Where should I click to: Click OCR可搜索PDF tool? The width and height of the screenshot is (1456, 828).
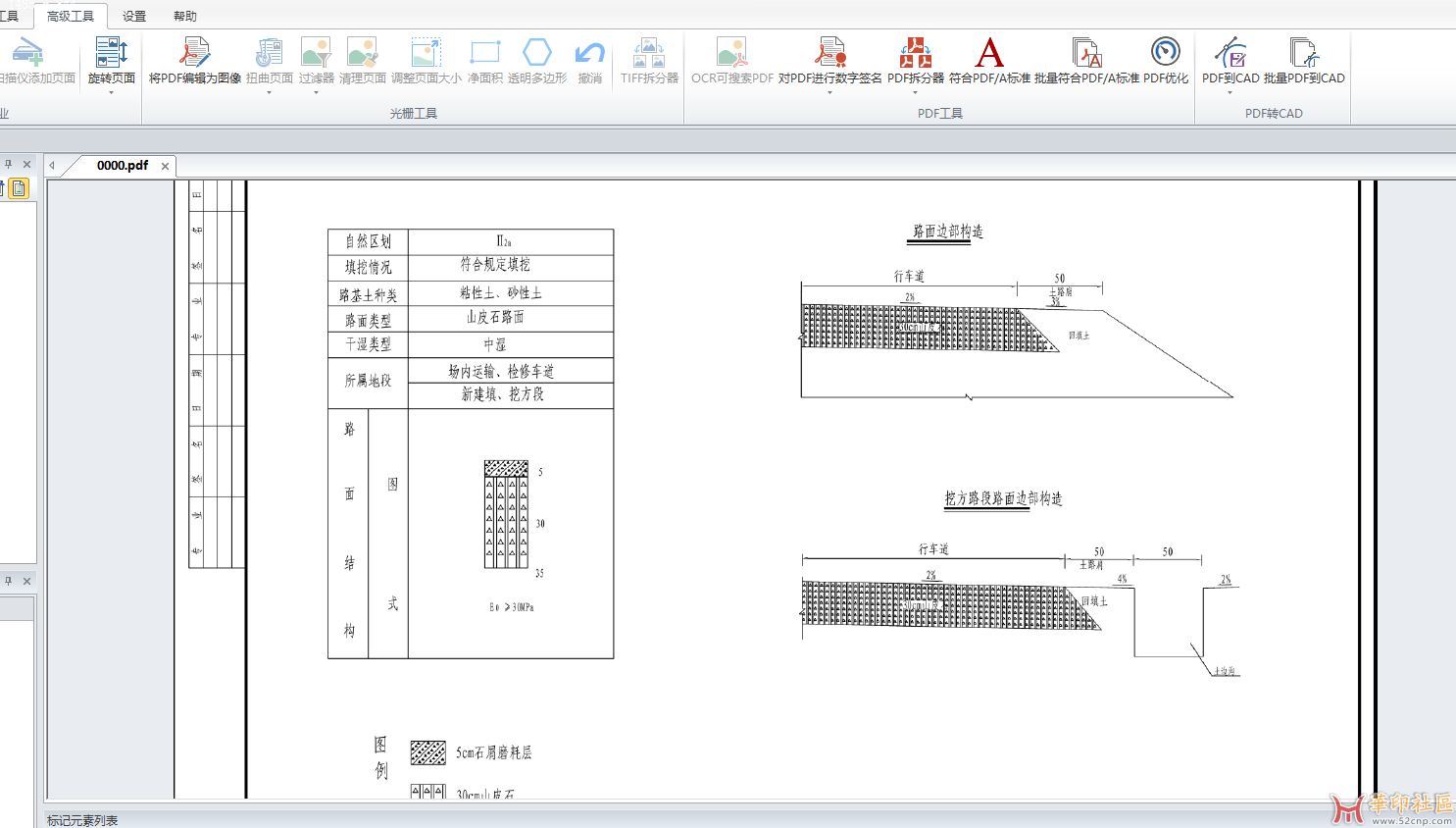click(x=732, y=60)
